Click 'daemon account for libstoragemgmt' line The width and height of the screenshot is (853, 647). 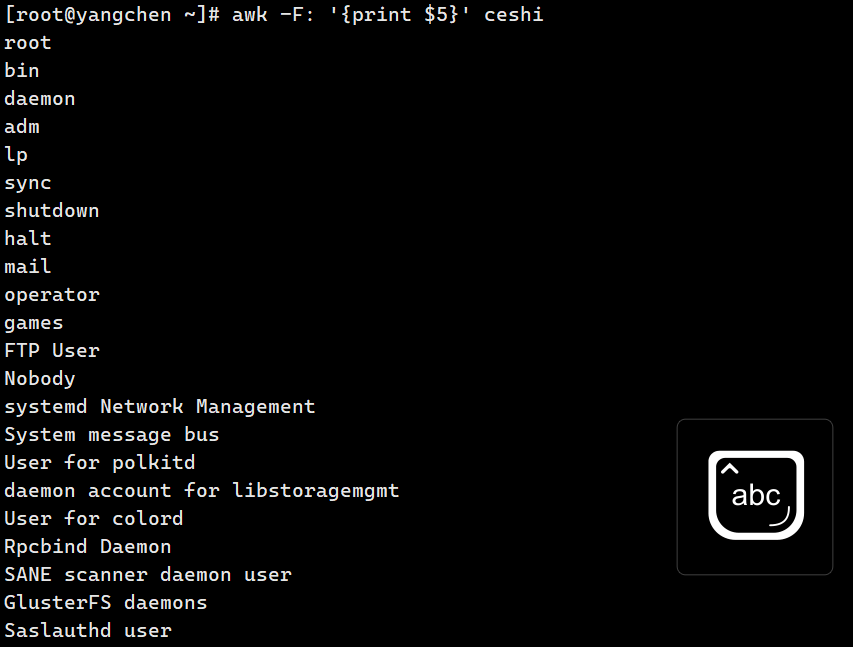pyautogui.click(x=202, y=491)
